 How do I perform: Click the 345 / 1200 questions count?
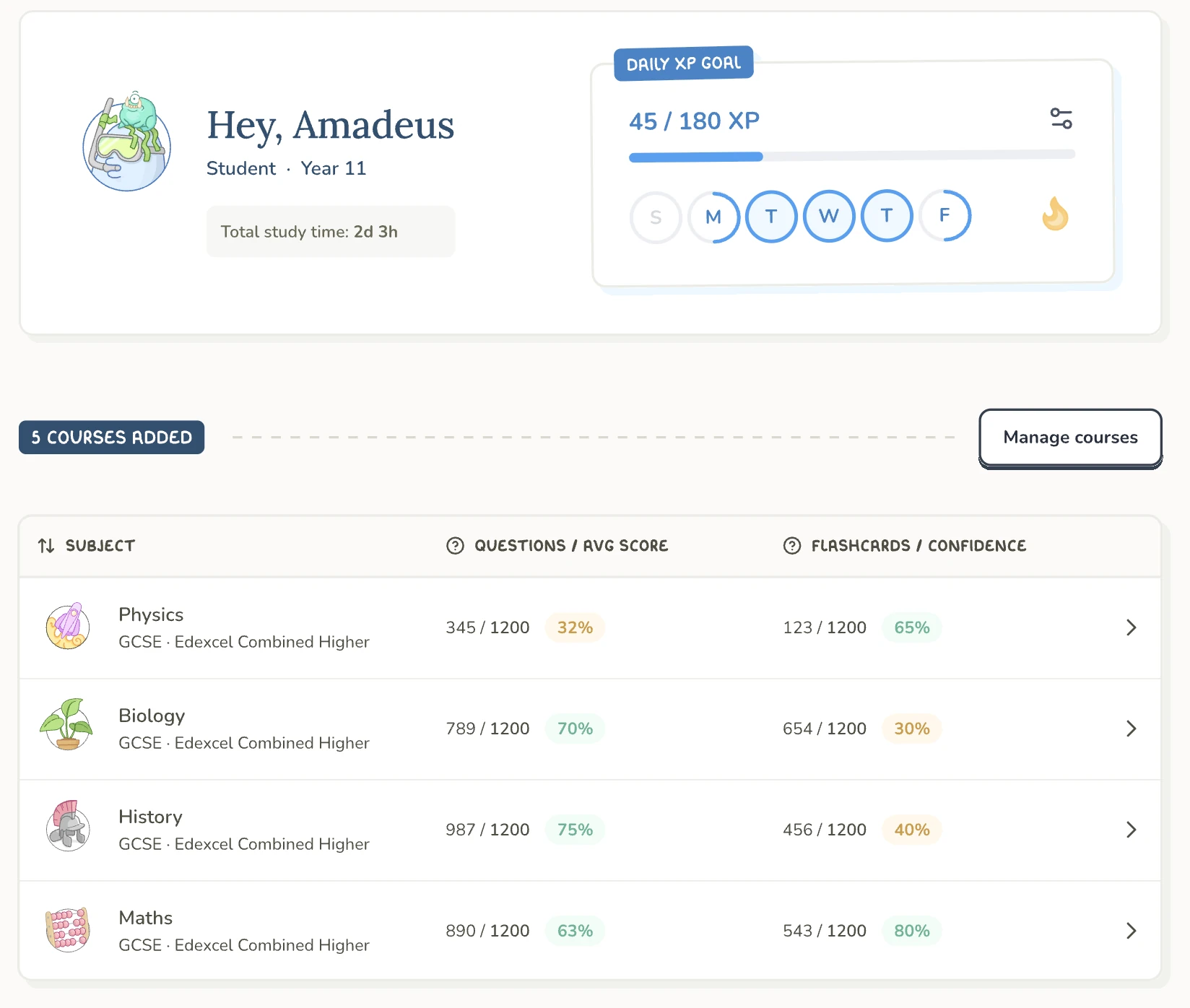(x=487, y=627)
